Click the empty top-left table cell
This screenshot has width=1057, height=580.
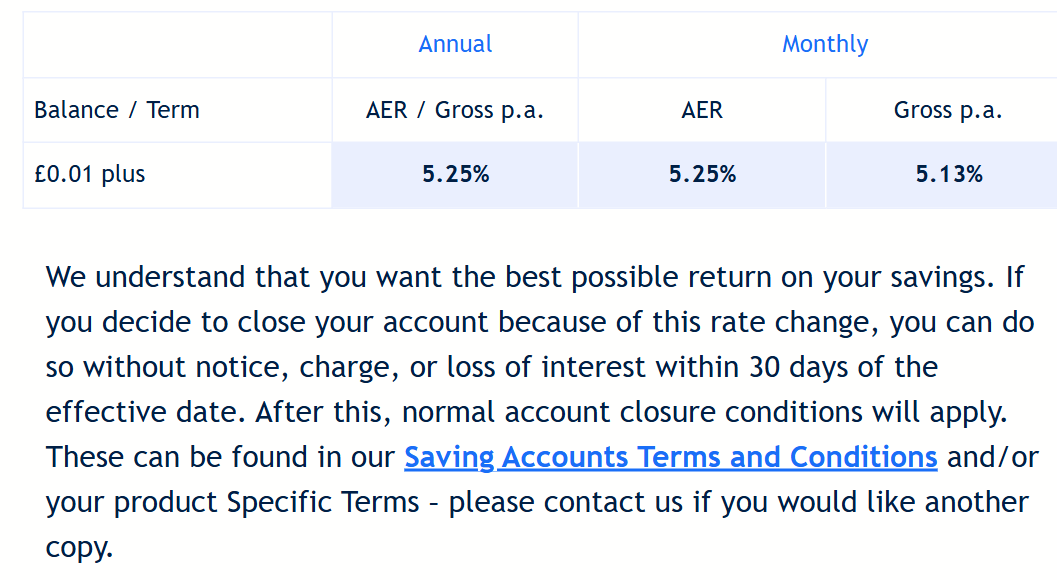(177, 45)
